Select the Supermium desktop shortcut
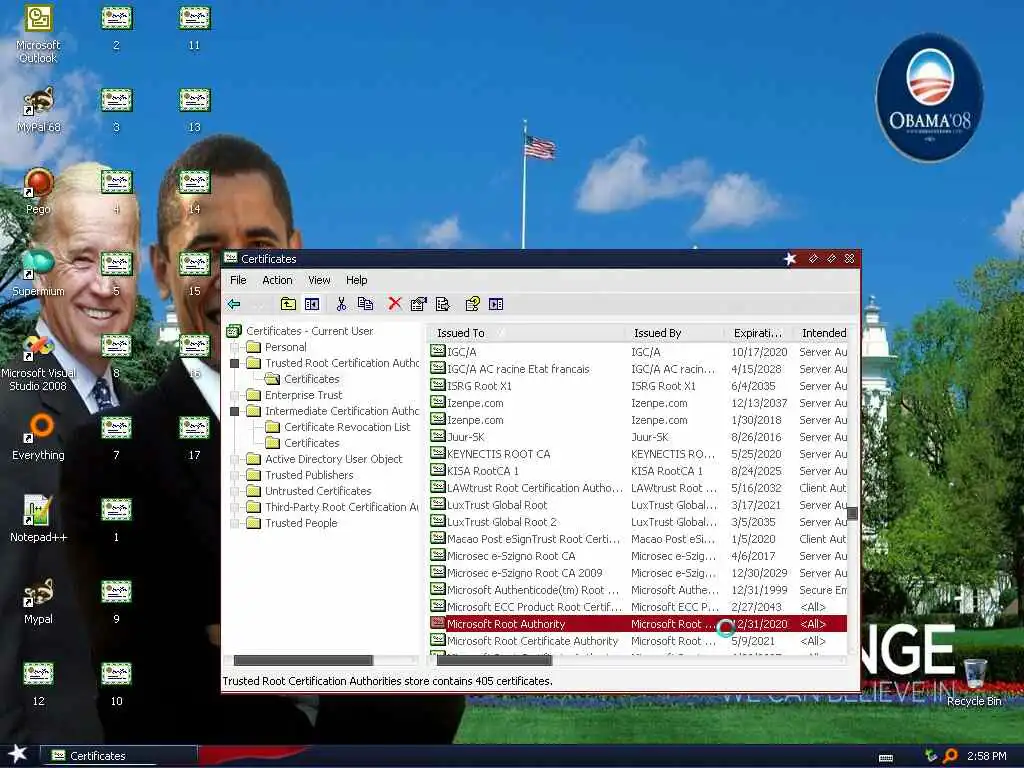 38,273
